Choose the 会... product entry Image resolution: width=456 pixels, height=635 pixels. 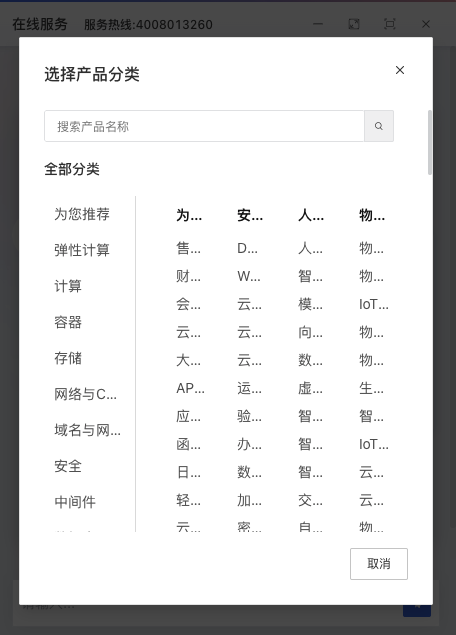click(x=188, y=304)
